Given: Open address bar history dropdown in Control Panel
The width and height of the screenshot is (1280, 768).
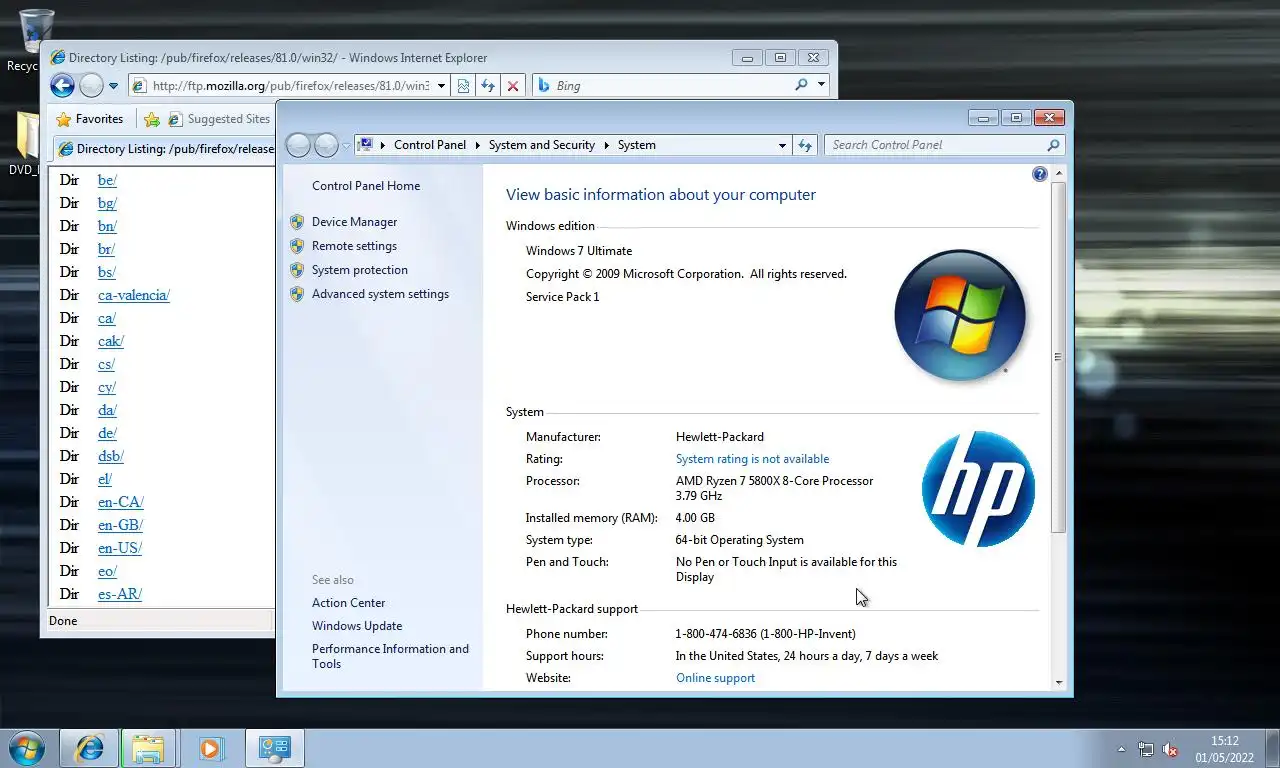Looking at the screenshot, I should 782,145.
